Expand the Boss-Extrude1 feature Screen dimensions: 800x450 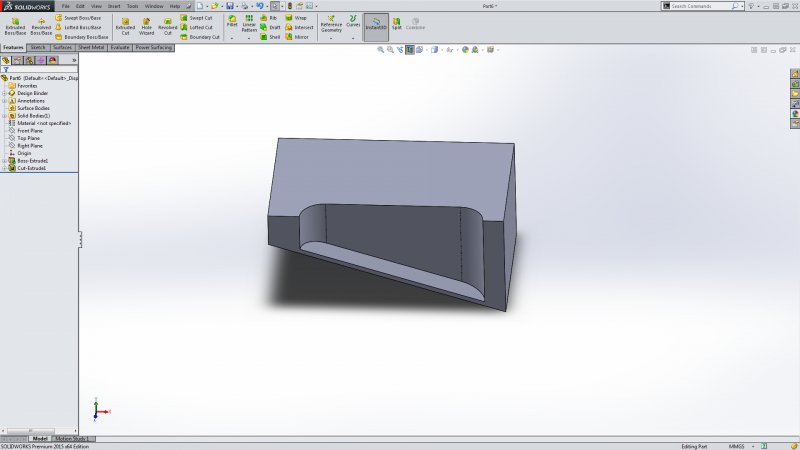(x=5, y=161)
